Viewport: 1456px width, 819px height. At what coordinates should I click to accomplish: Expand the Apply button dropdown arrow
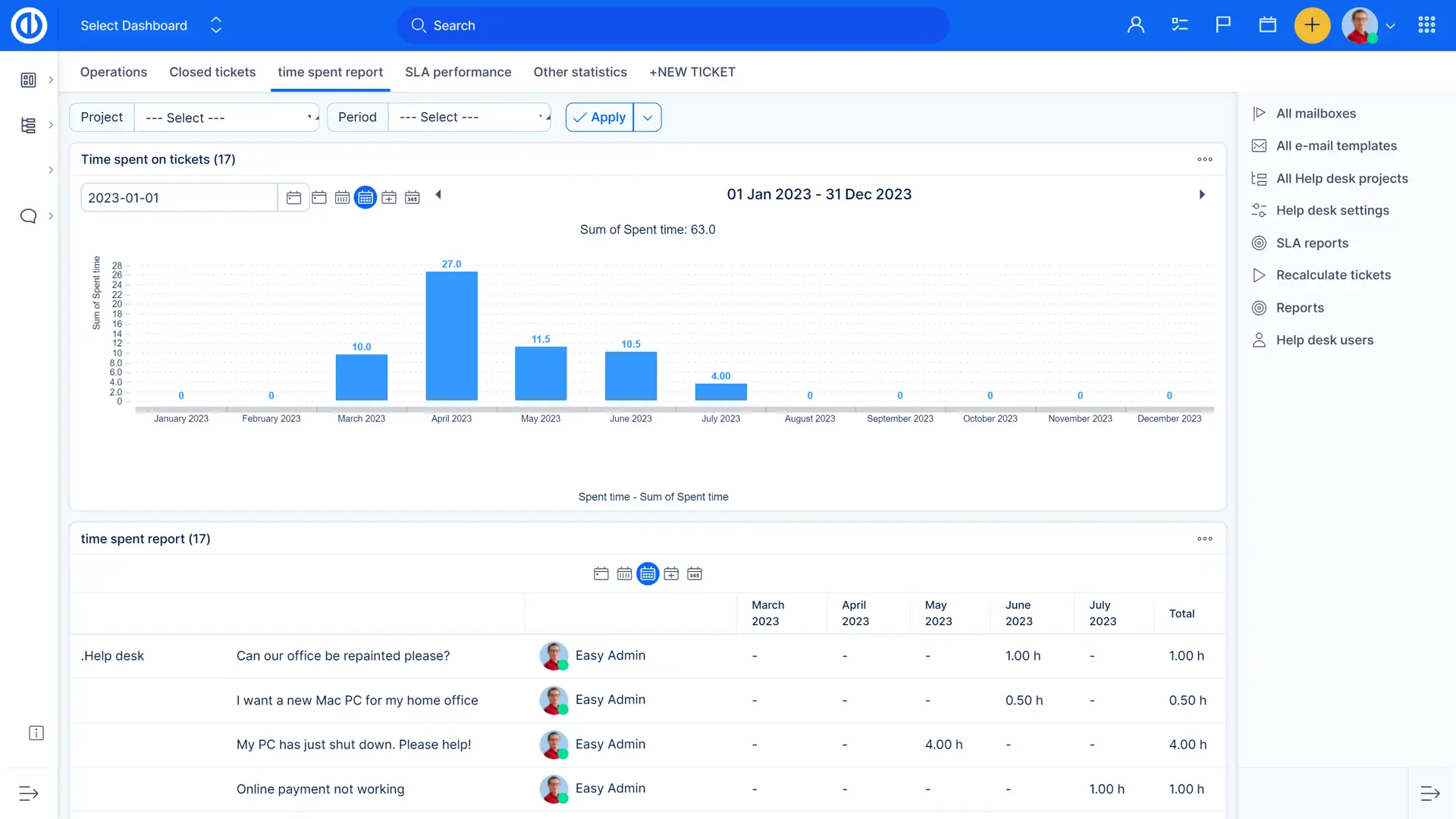[x=648, y=118]
